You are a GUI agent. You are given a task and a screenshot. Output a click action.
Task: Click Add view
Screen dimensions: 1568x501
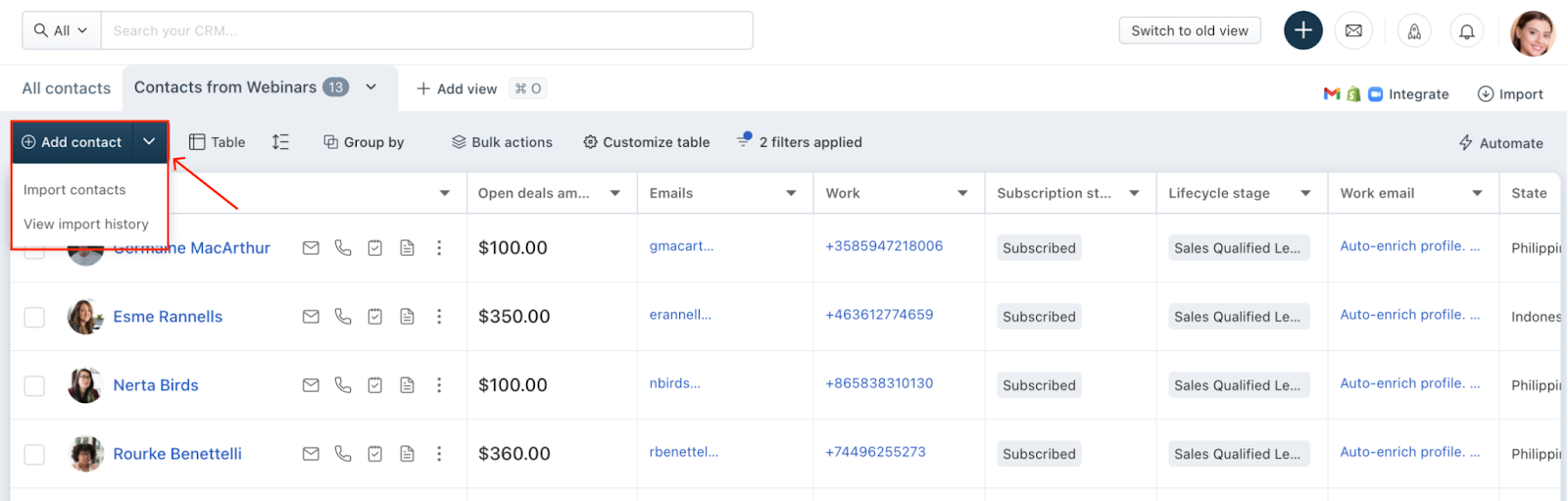point(457,88)
